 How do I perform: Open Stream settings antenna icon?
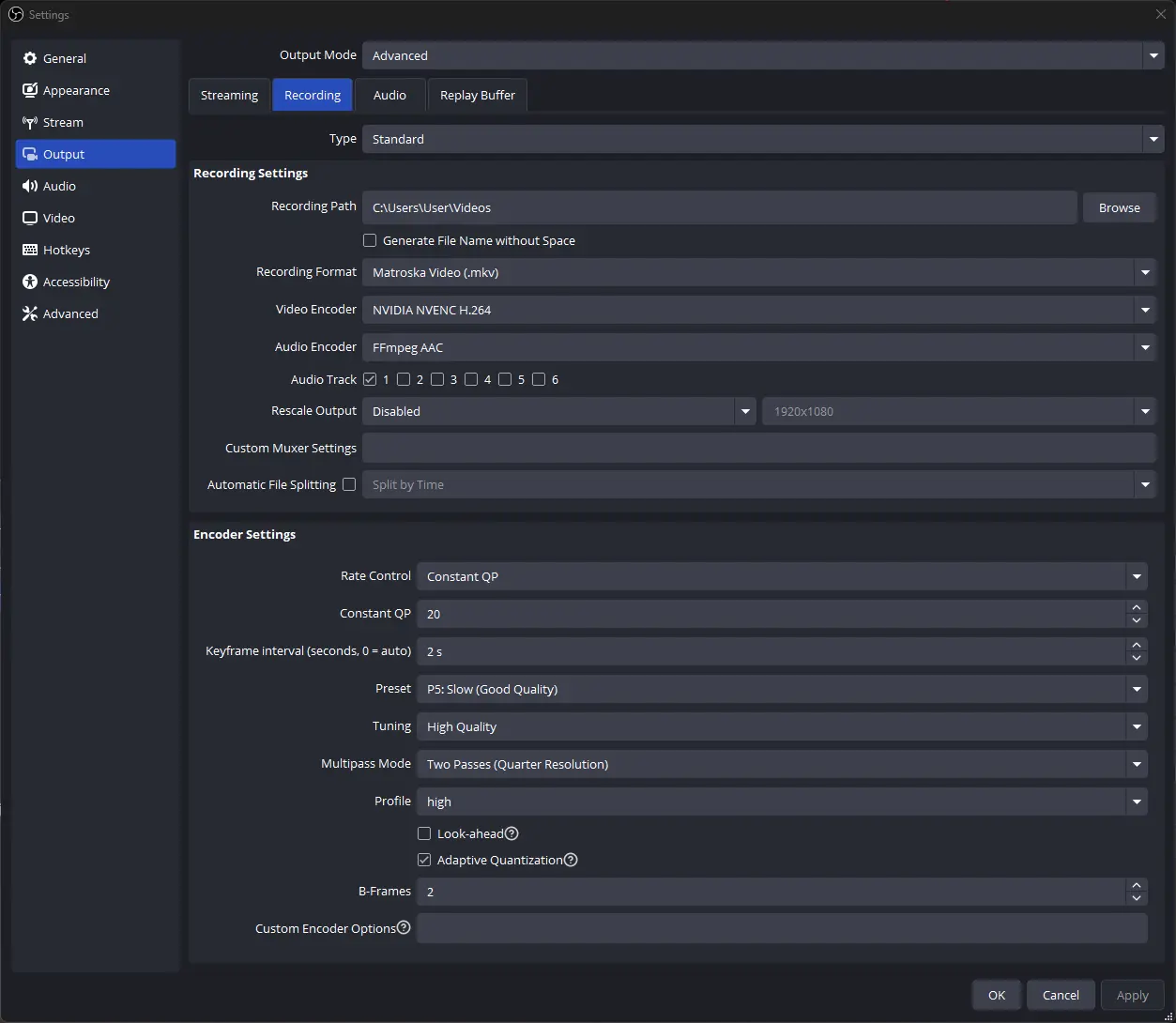pyautogui.click(x=30, y=122)
